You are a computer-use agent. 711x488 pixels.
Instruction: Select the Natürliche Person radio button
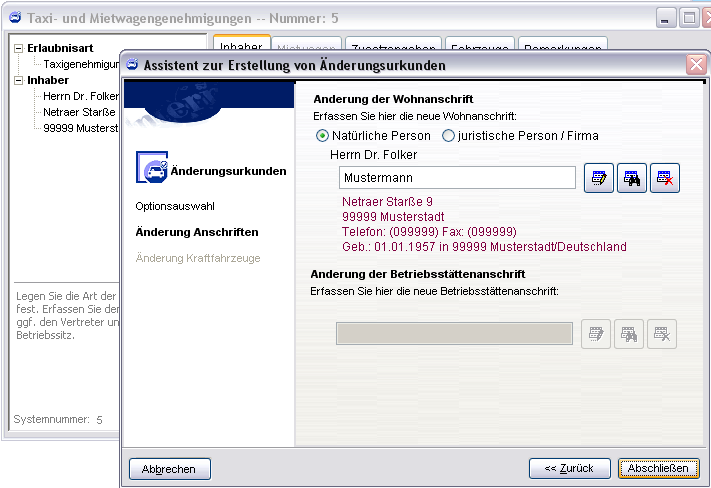pos(322,136)
